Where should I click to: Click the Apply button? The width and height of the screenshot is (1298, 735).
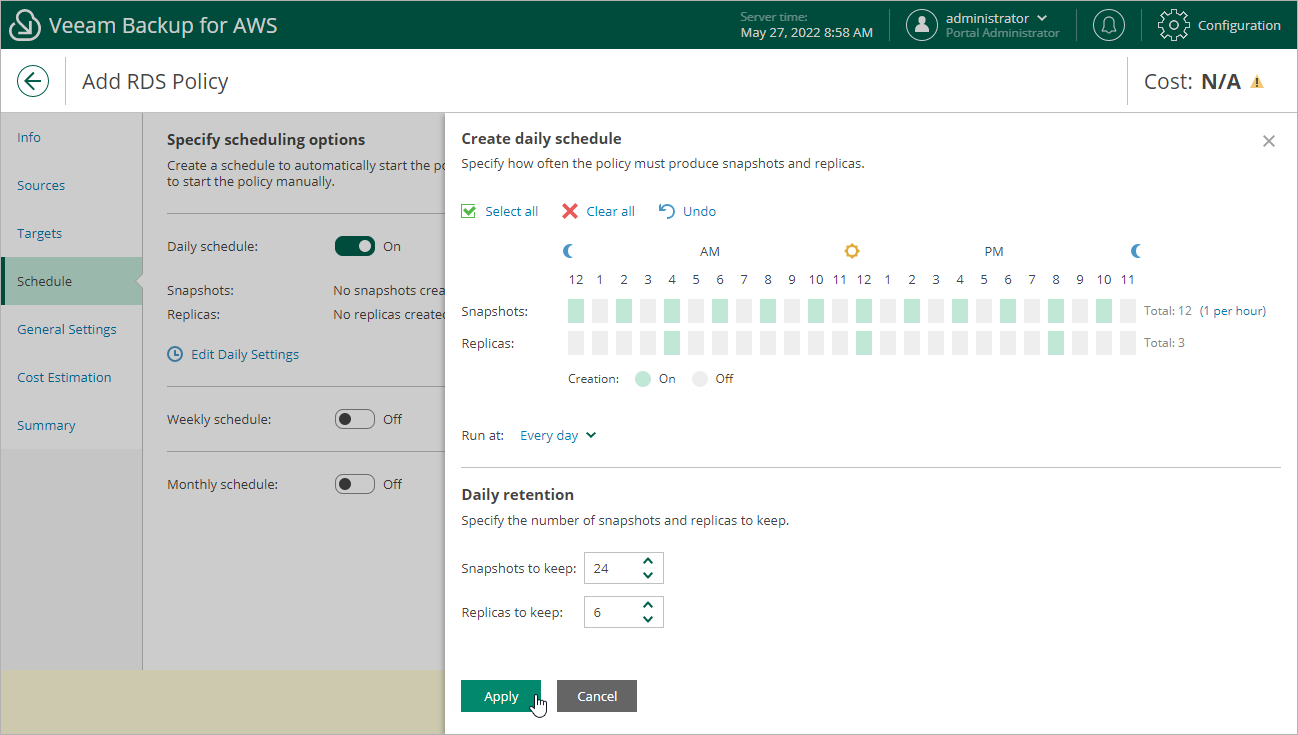pyautogui.click(x=501, y=696)
